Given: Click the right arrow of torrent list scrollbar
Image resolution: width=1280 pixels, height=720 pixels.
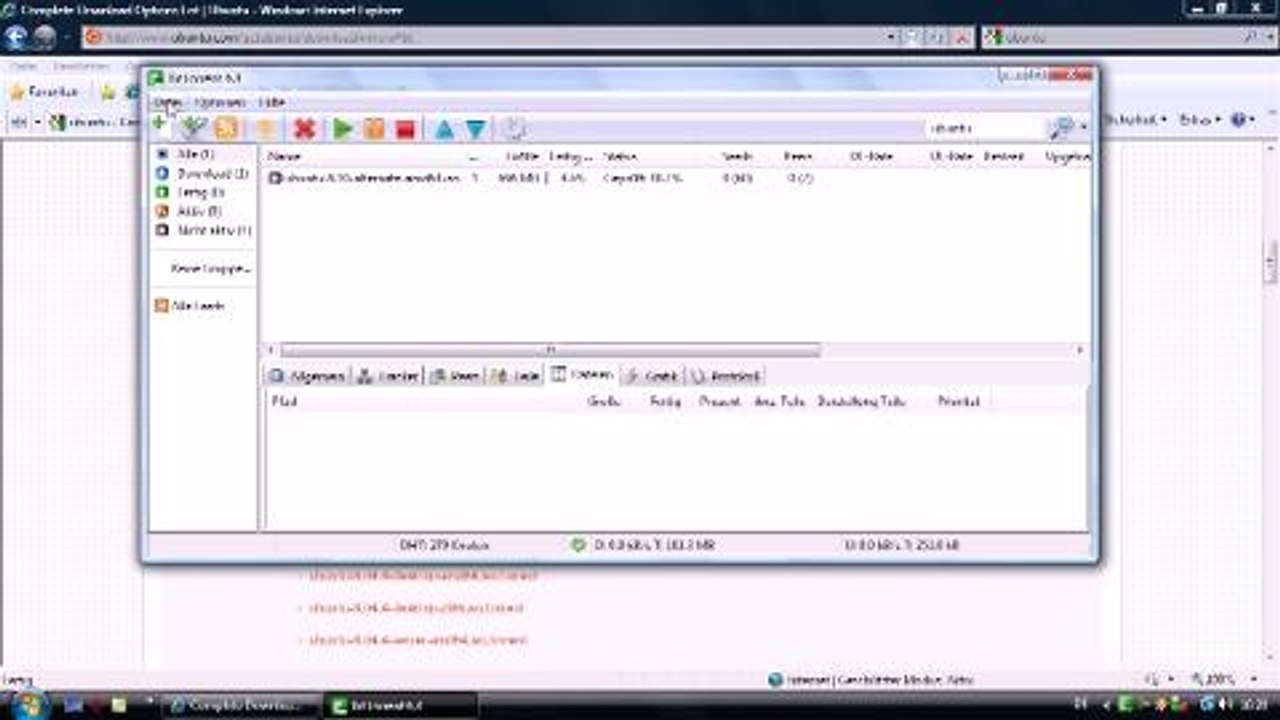Looking at the screenshot, I should (x=1080, y=350).
